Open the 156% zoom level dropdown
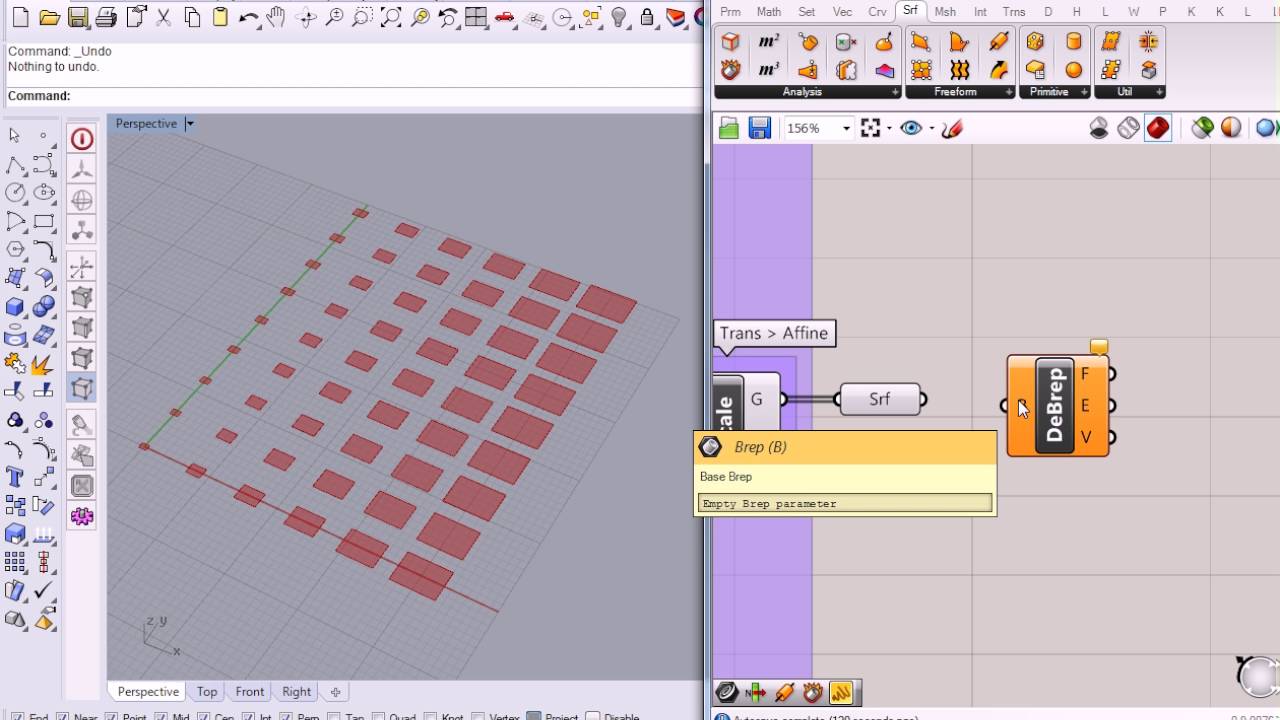The width and height of the screenshot is (1280, 720). [846, 128]
